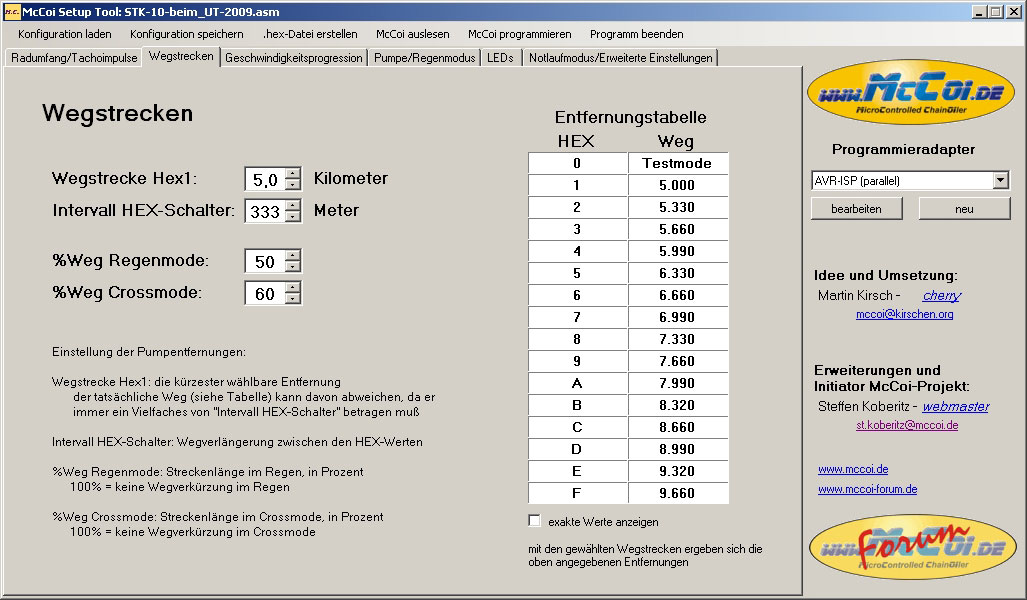
Task: Enable 'exakte Werte anzeigen' checkbox
Action: point(534,521)
